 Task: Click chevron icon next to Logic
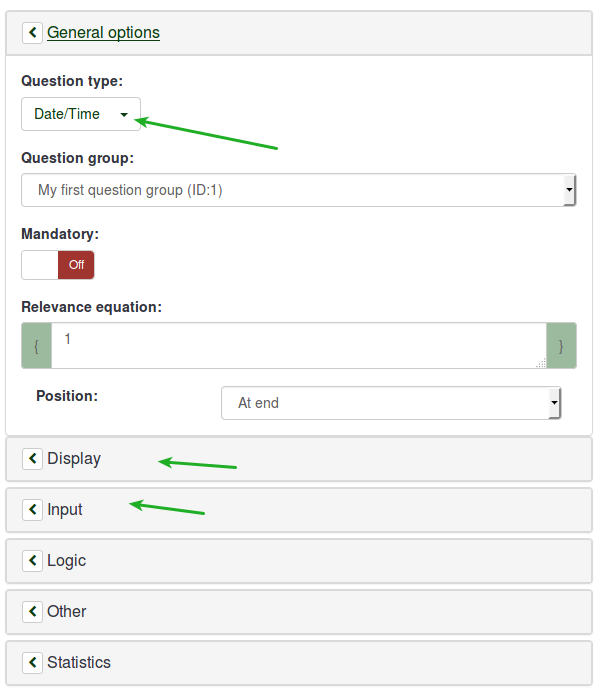(32, 560)
